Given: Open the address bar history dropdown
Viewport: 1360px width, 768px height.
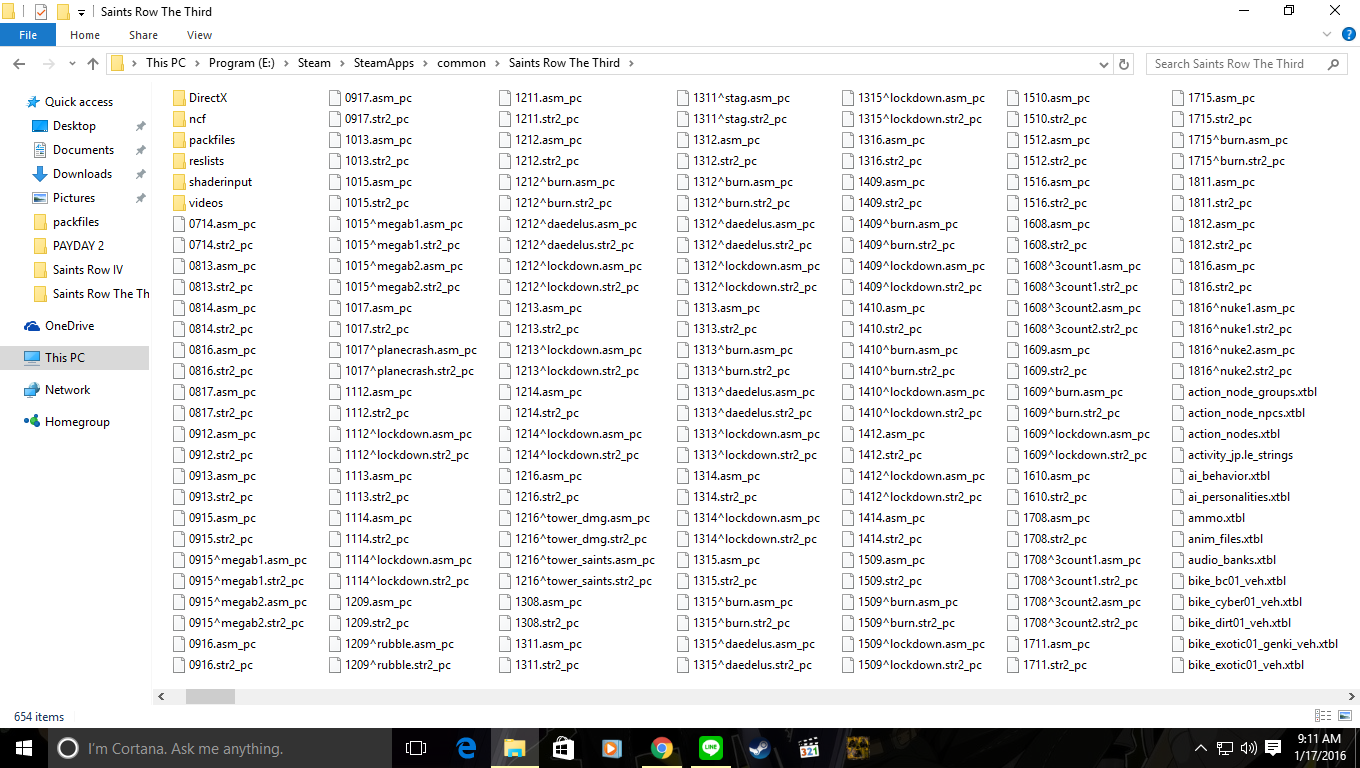Looking at the screenshot, I should tap(1105, 63).
